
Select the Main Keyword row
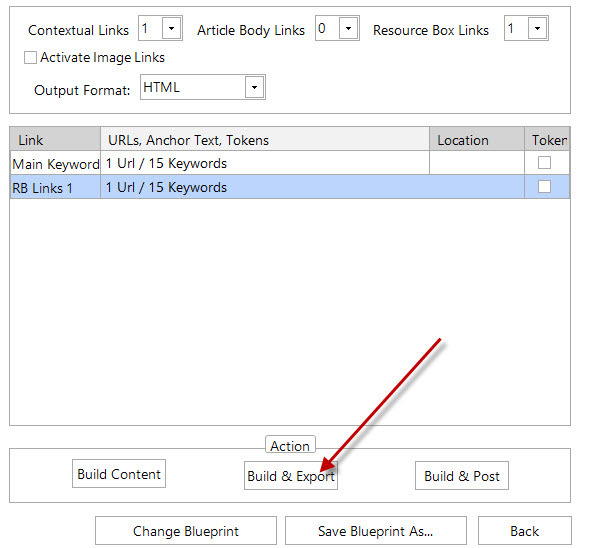point(290,163)
